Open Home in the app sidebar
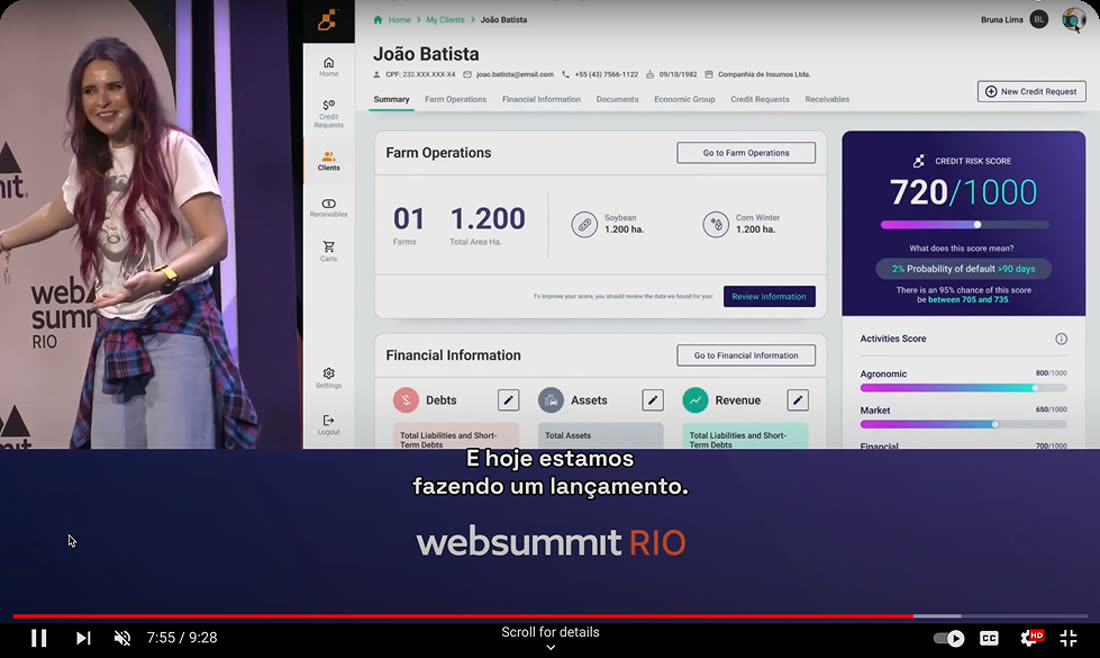 (328, 67)
